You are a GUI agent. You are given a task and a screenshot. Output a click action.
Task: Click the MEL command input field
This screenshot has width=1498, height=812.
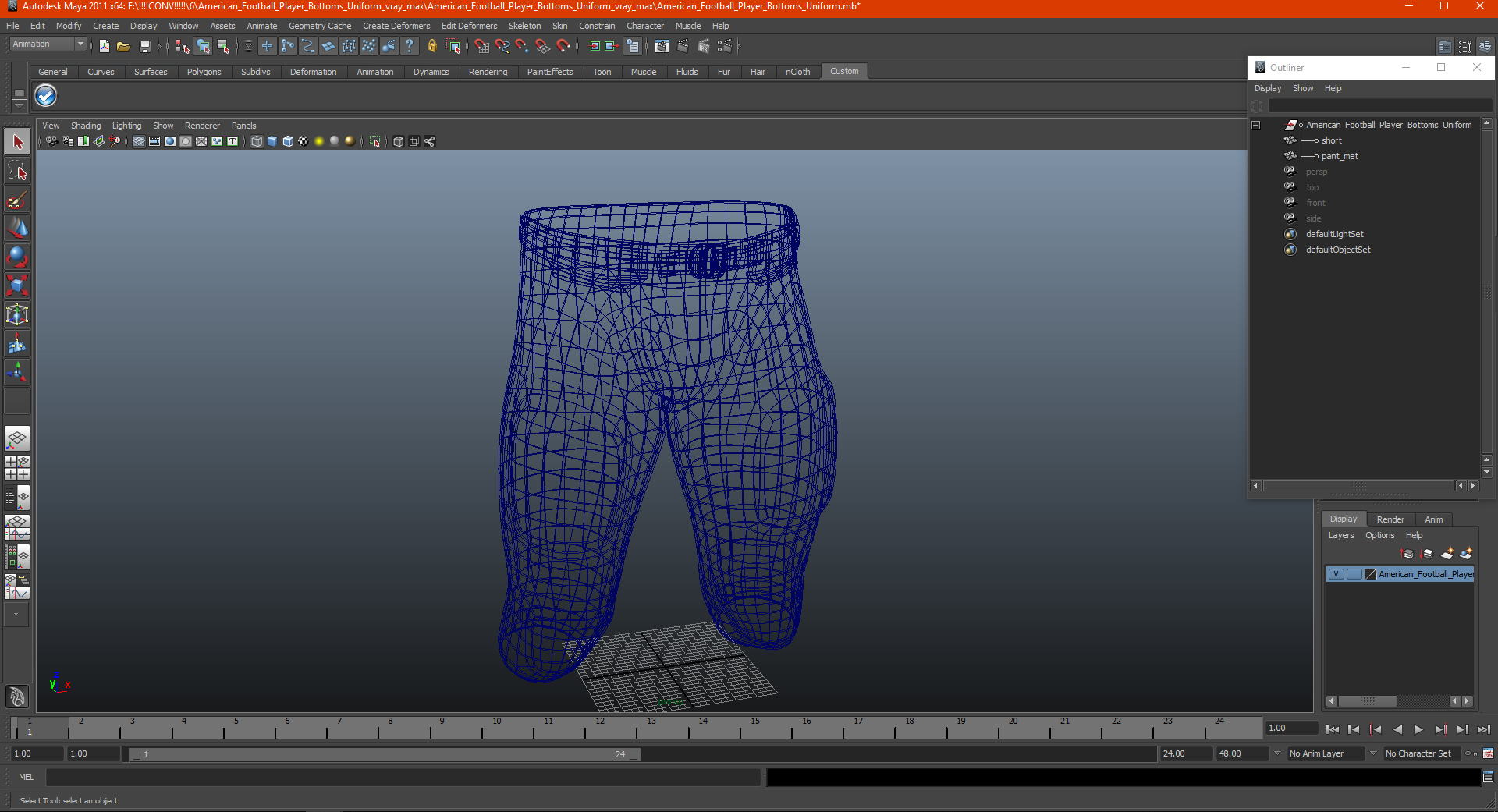pyautogui.click(x=403, y=777)
